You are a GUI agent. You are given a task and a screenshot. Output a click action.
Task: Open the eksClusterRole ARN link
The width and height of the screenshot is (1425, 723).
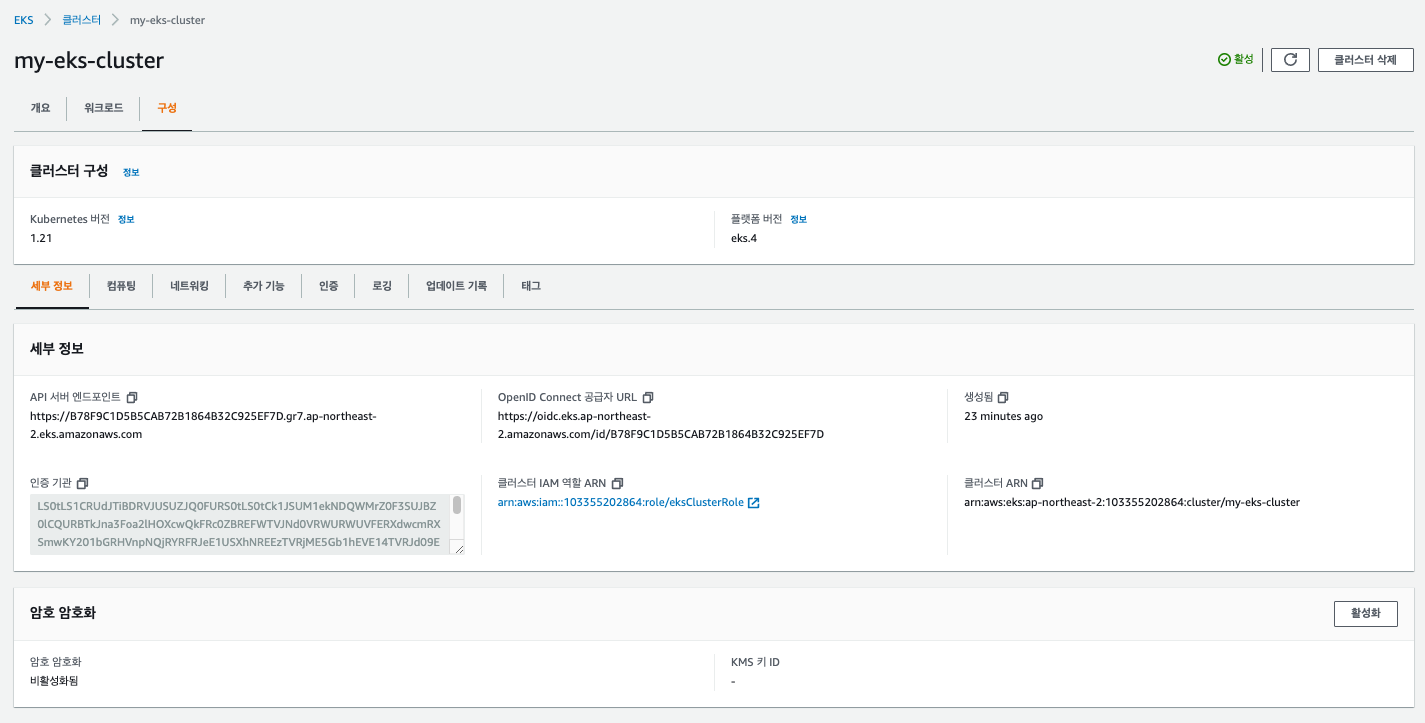pyautogui.click(x=620, y=503)
